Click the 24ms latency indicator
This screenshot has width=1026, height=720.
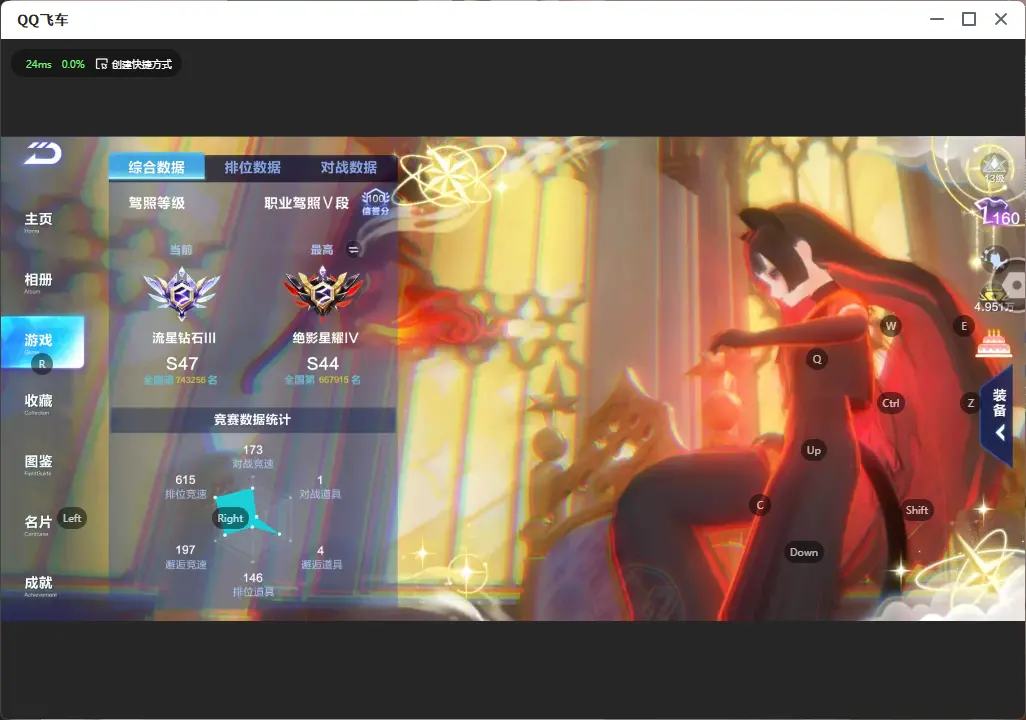click(39, 64)
